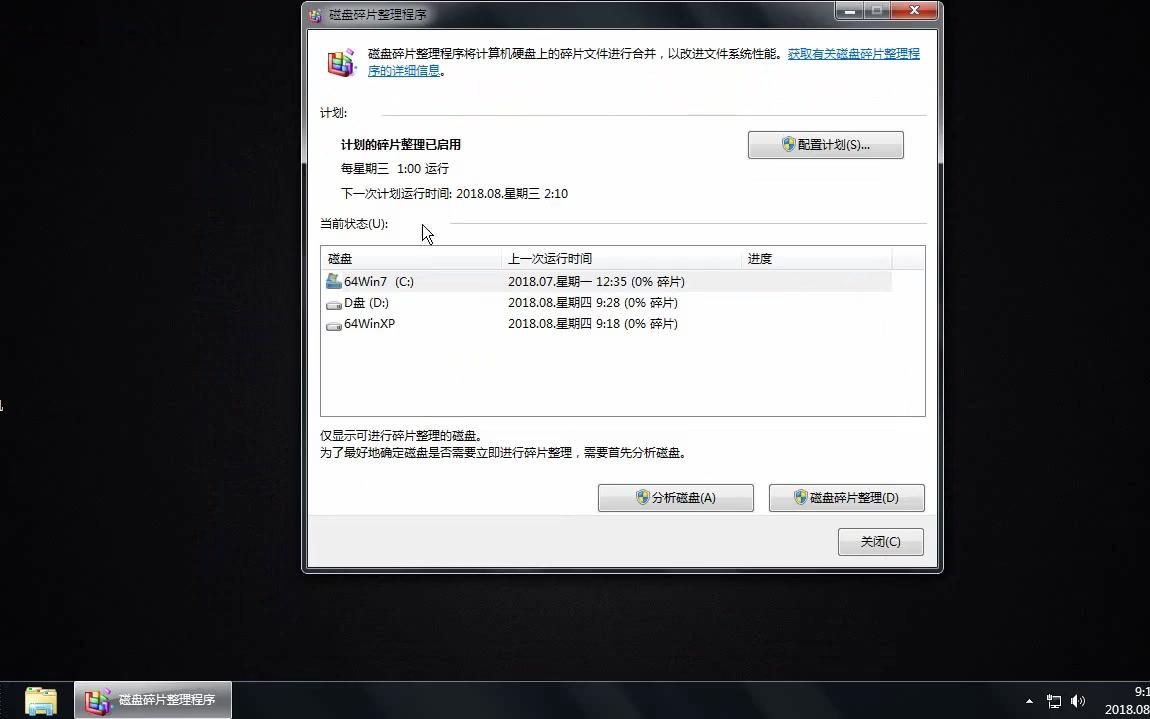Click the large defragmenter icon above the schedule section

tap(340, 61)
